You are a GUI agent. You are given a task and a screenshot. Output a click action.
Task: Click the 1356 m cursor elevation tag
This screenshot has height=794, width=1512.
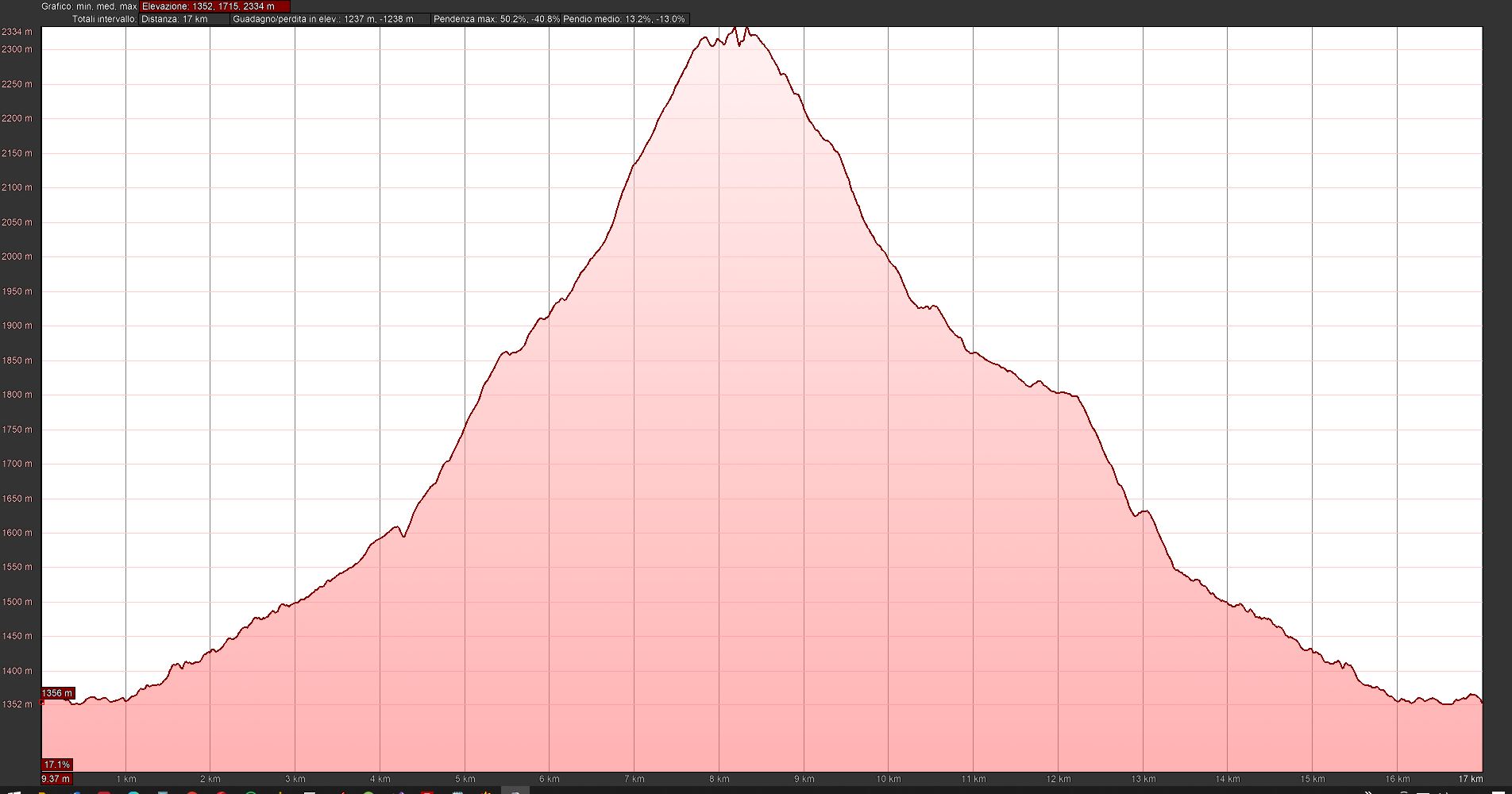[57, 693]
